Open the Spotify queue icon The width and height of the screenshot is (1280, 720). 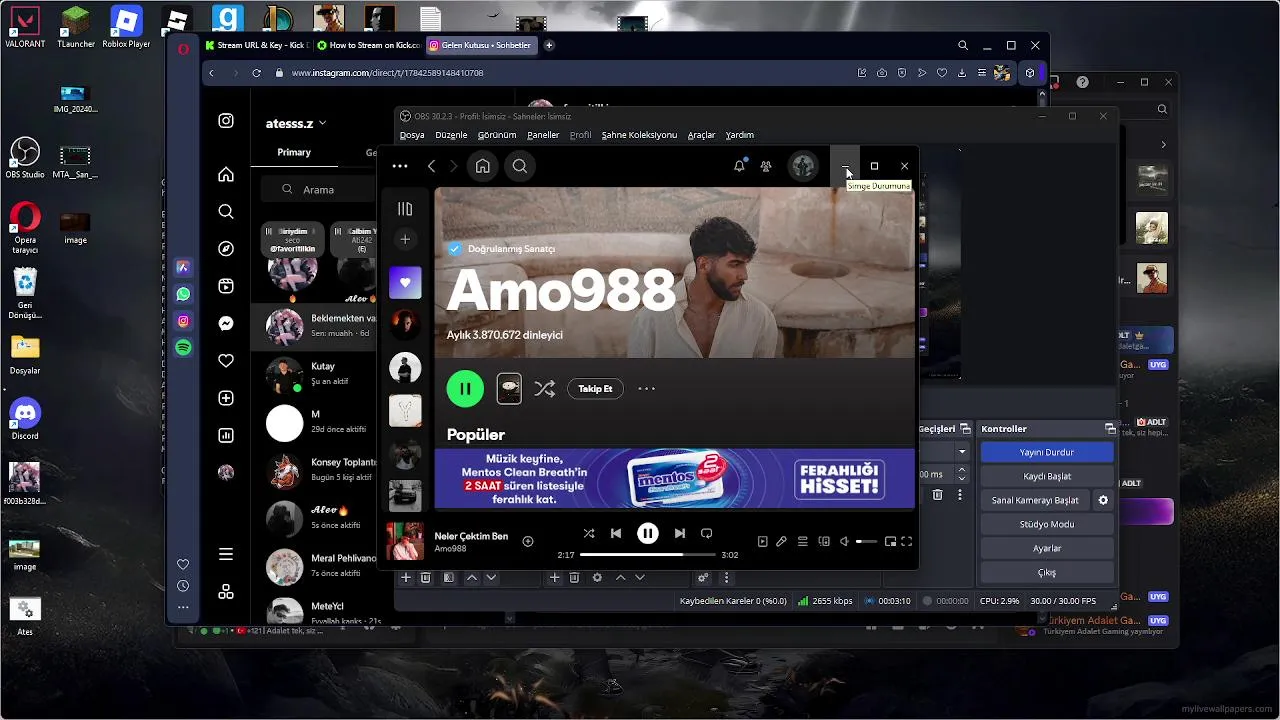pos(802,542)
